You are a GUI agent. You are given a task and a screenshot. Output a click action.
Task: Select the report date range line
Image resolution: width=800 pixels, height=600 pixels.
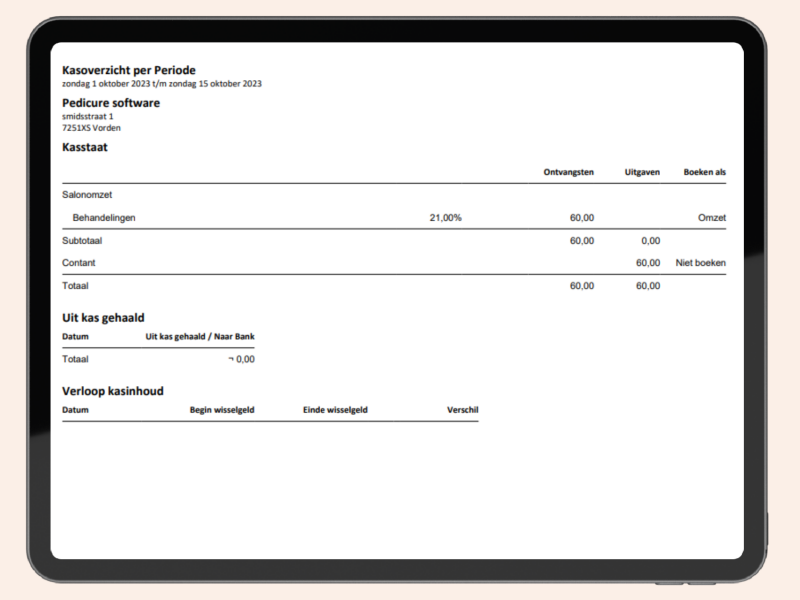(x=161, y=84)
